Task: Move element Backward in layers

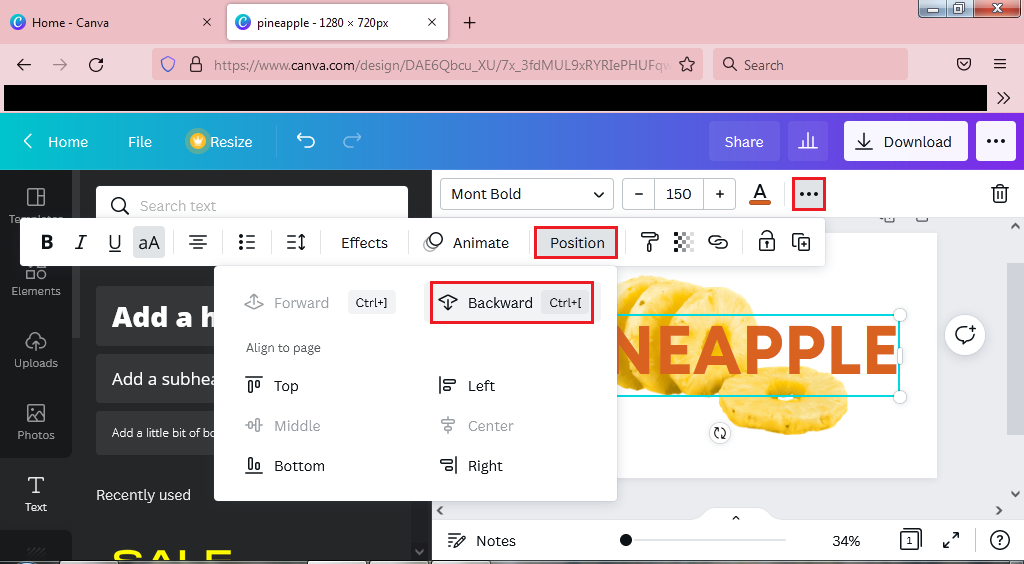Action: click(512, 302)
